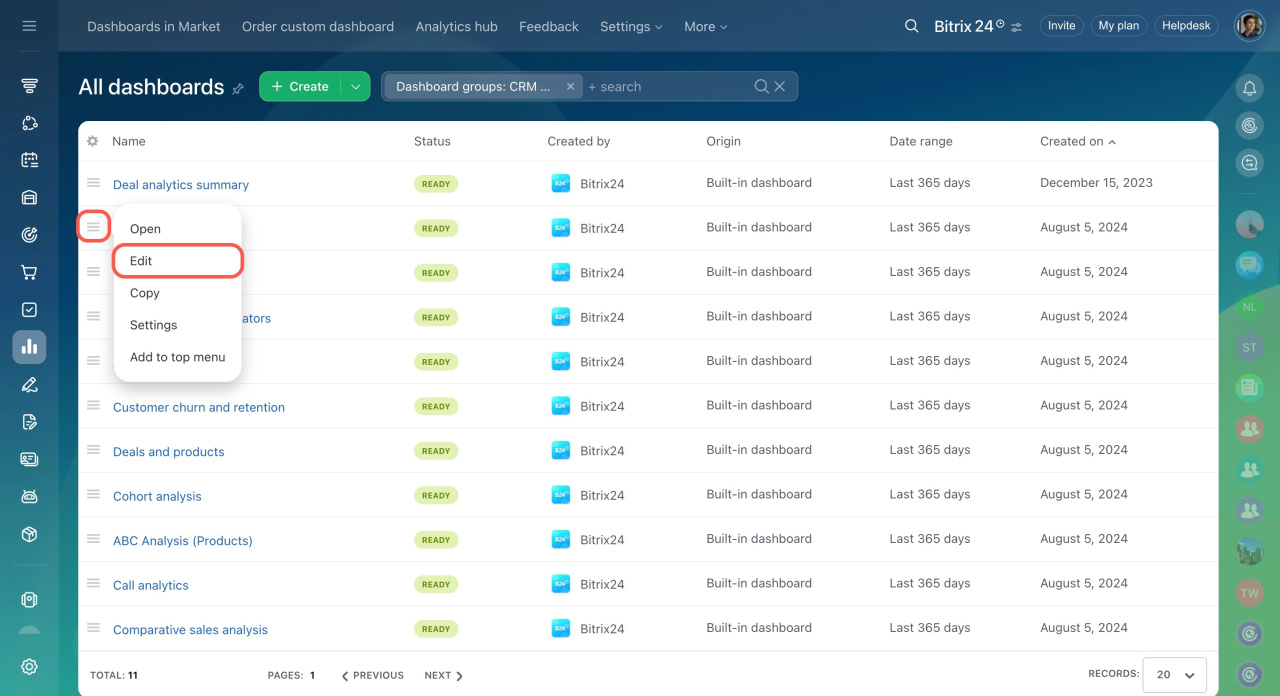
Task: Open the notifications bell icon
Action: pos(1249,88)
